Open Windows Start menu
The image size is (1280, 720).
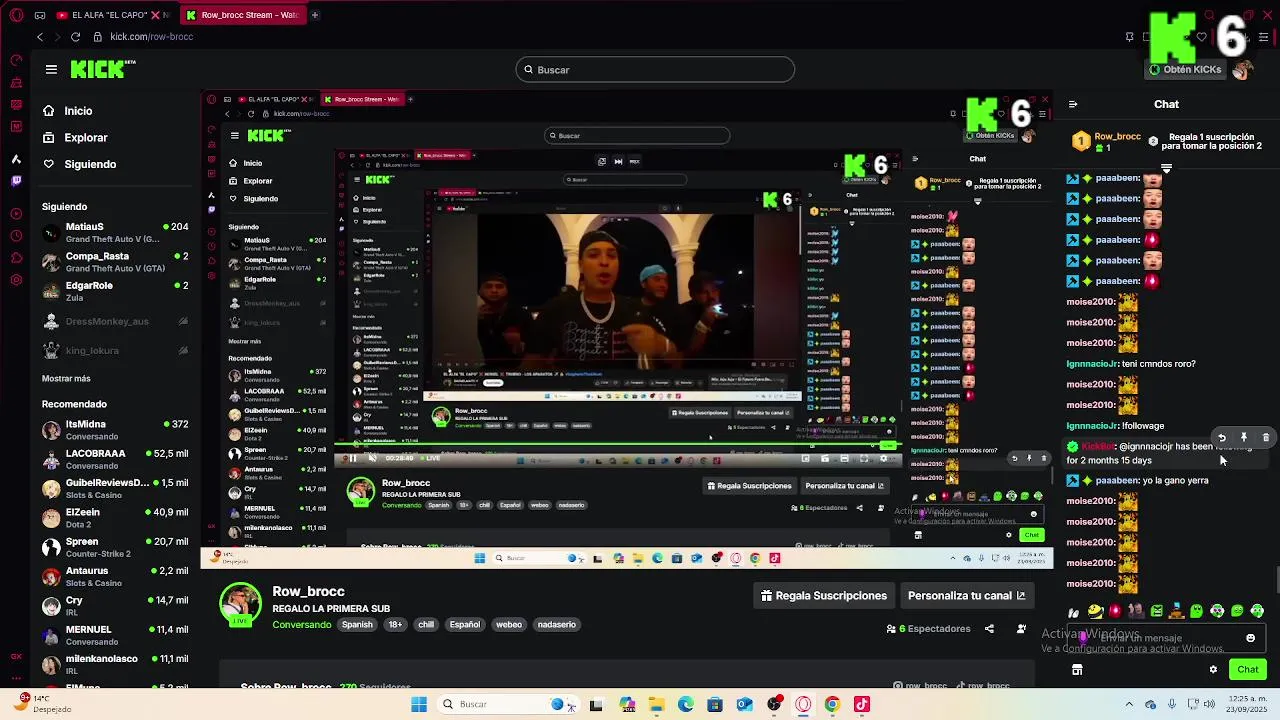coord(419,704)
